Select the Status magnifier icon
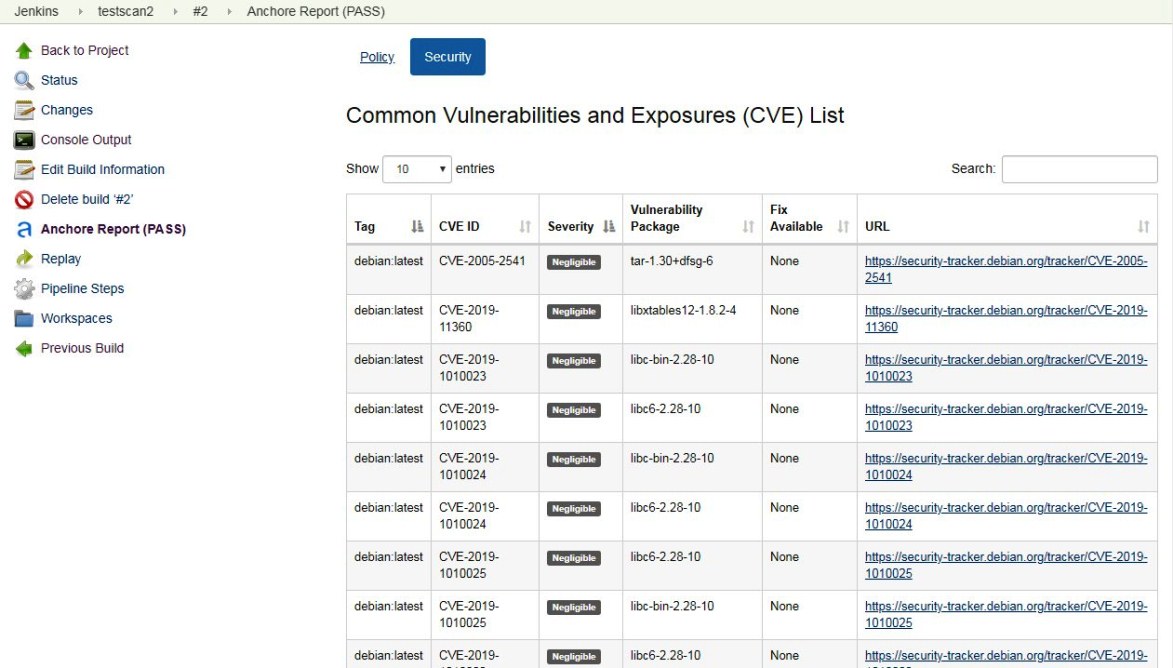 (x=22, y=80)
